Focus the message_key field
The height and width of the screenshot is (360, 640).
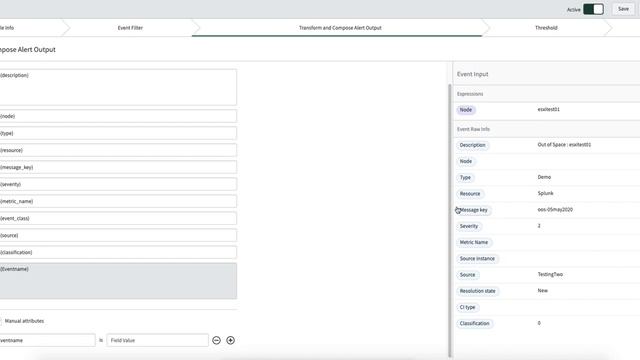118,167
